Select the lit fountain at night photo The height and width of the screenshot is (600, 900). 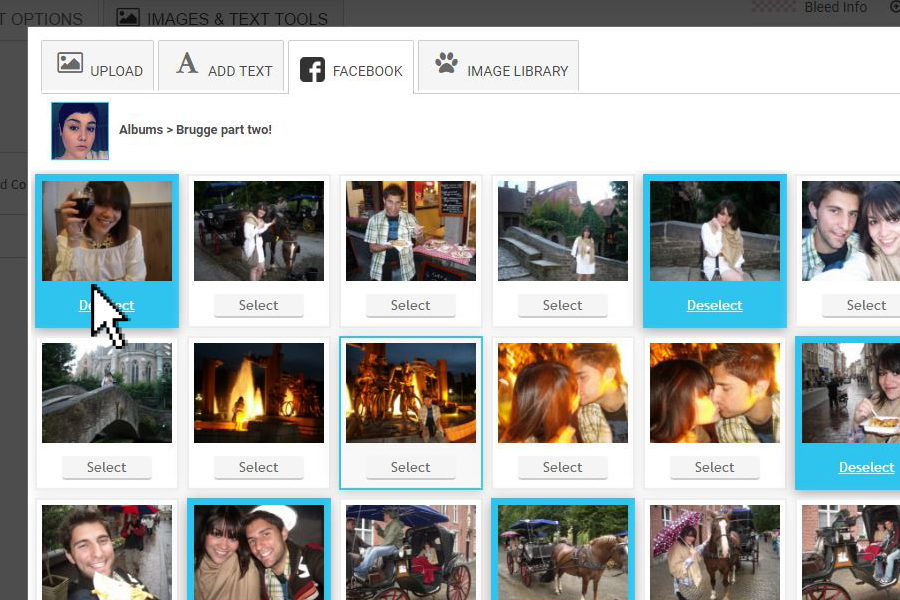(x=259, y=467)
